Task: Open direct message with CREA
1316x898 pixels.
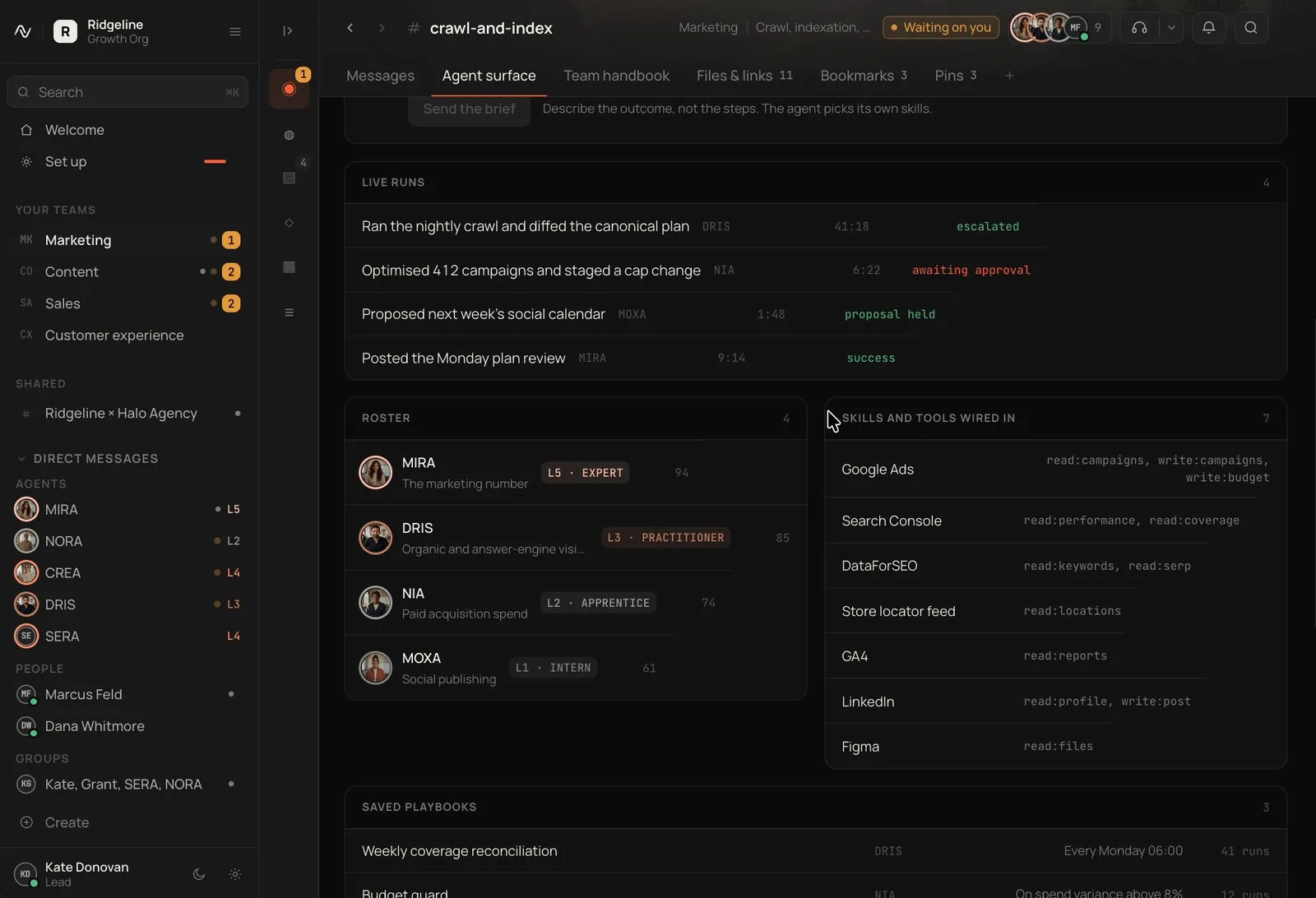Action: tap(129, 573)
